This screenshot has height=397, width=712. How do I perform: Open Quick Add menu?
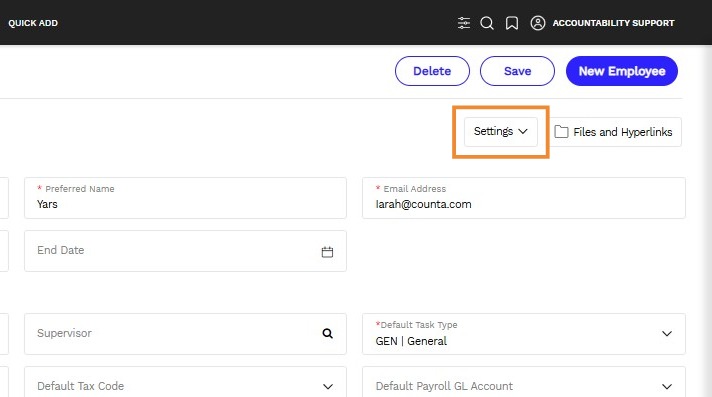pyautogui.click(x=33, y=23)
